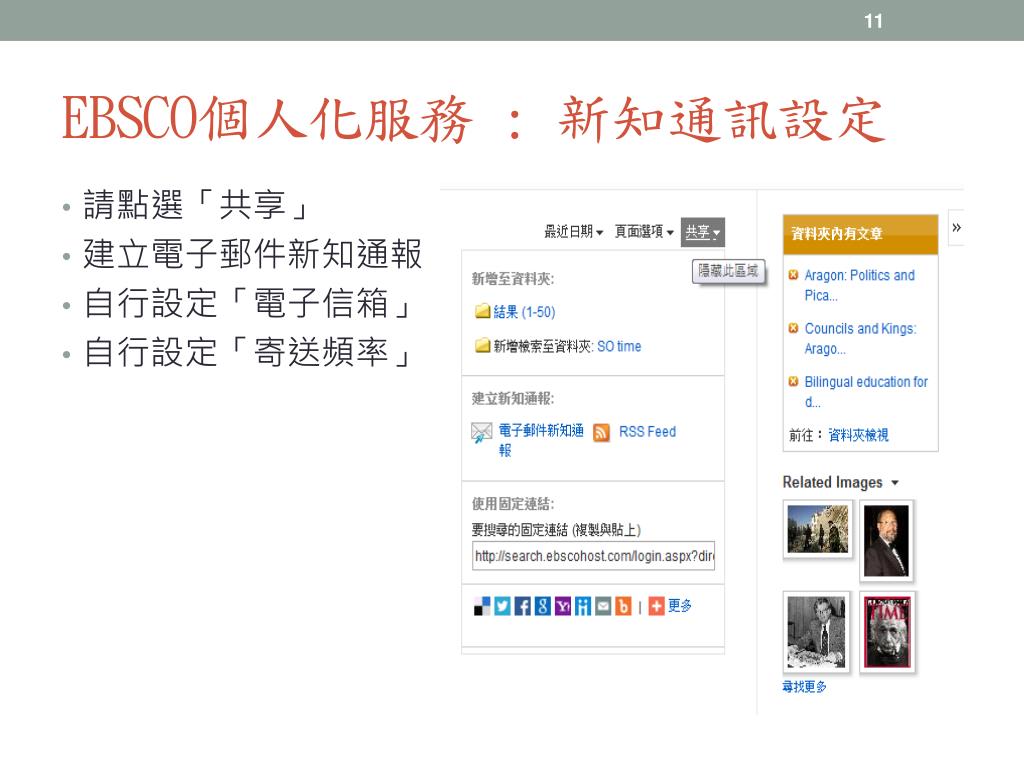Click the 使用固定連結 section label

(x=513, y=504)
